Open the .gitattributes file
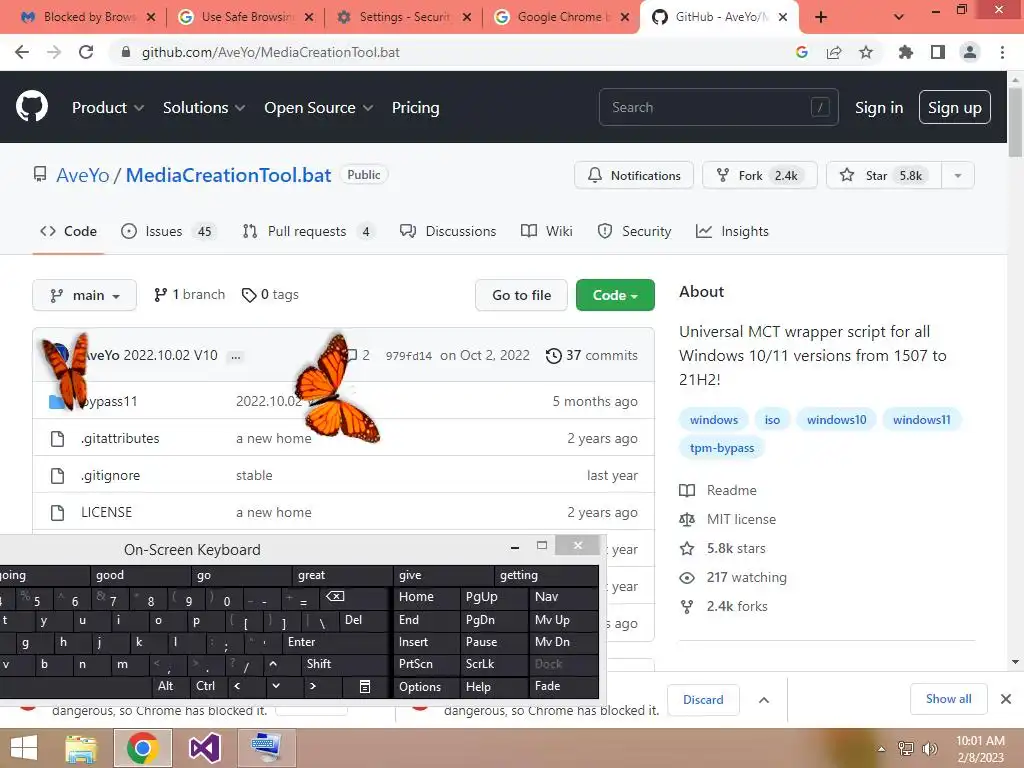Viewport: 1024px width, 768px height. click(120, 438)
